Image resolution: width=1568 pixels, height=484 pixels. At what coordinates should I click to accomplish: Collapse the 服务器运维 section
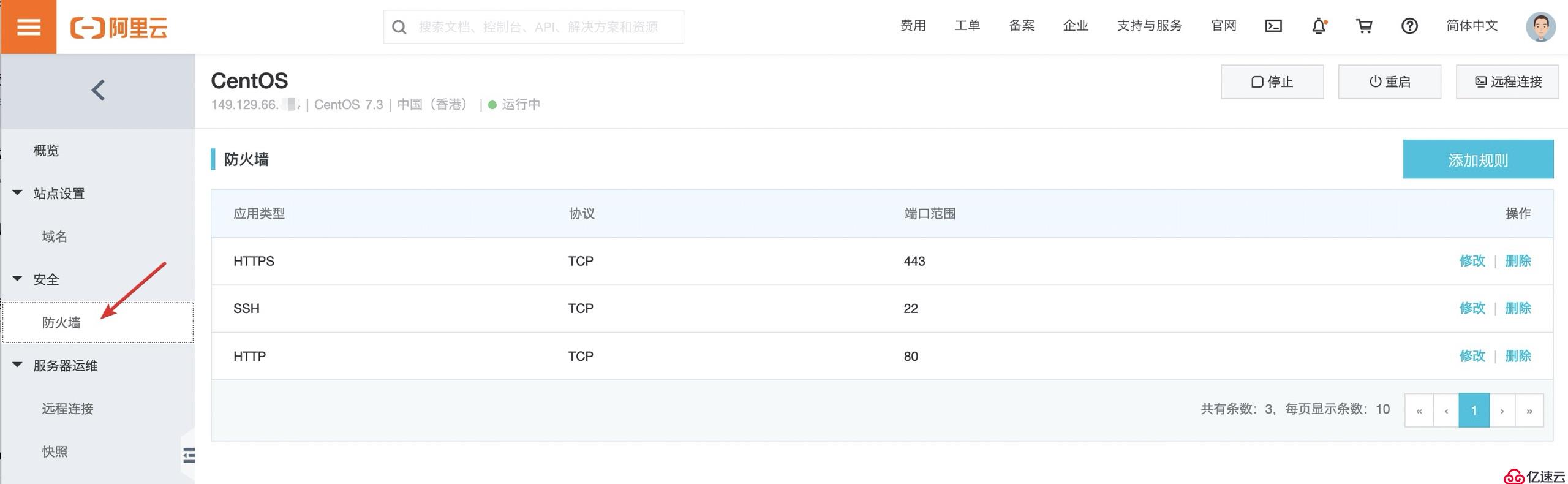(x=65, y=366)
